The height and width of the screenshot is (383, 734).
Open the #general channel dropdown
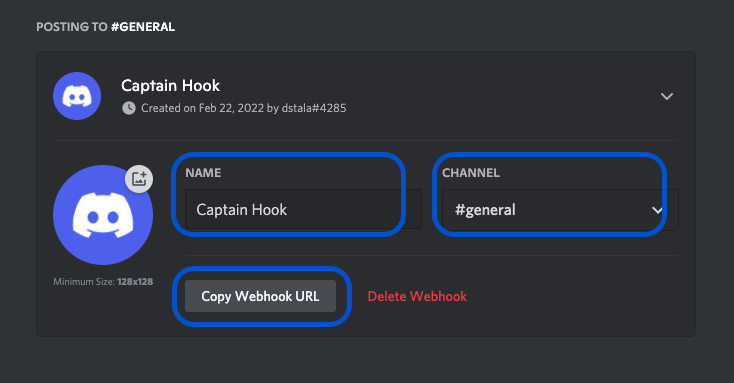560,210
